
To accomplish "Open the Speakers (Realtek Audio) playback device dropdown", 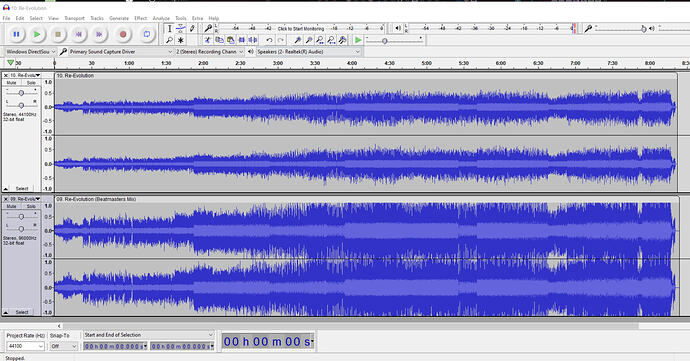I will pos(308,52).
